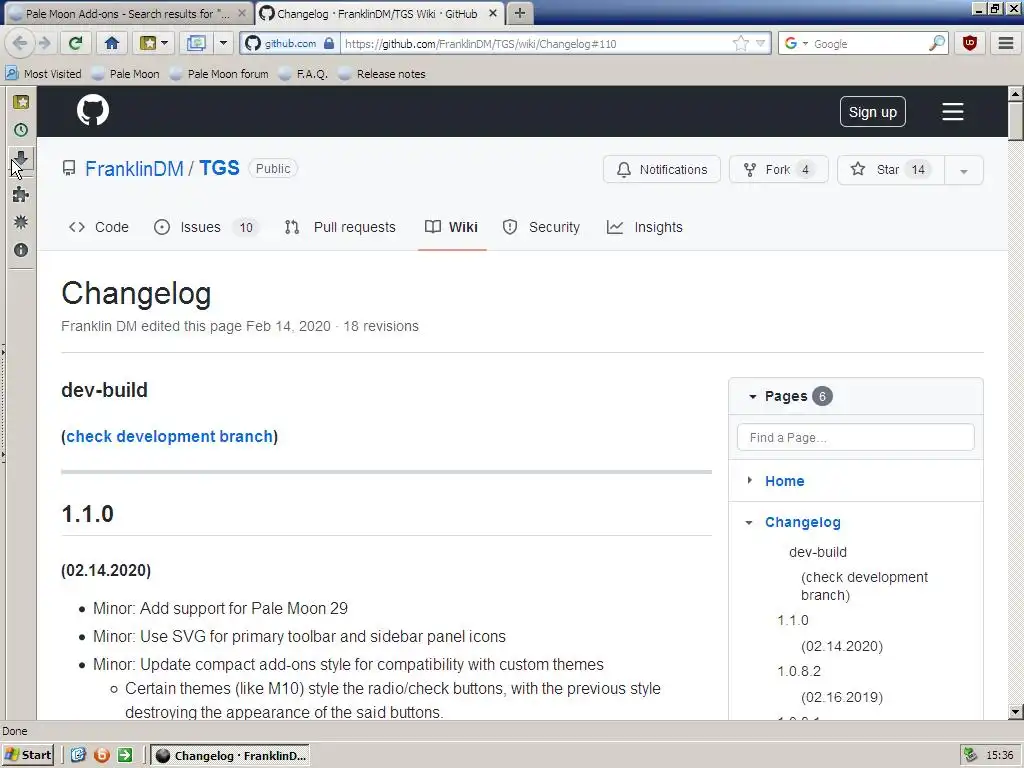Open the uBlock Origin extension icon
This screenshot has height=768, width=1024.
pos(970,44)
